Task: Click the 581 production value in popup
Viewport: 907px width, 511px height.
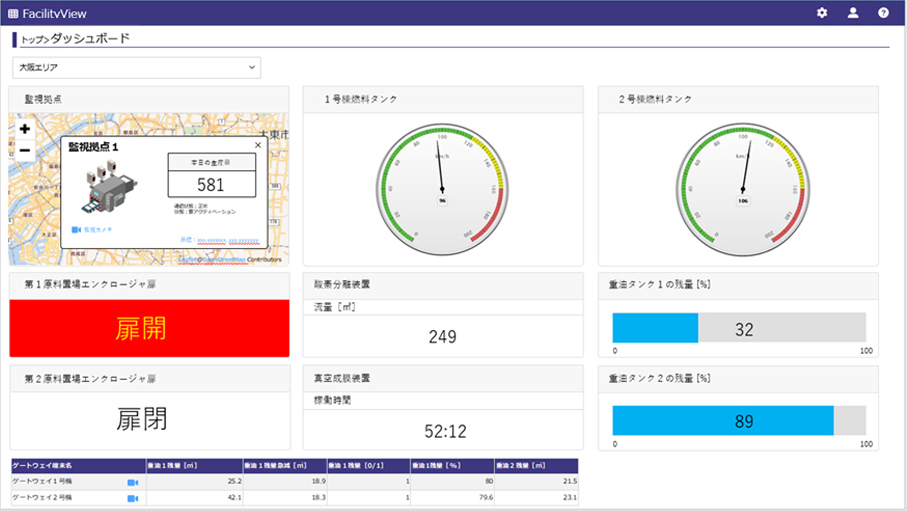Action: click(211, 185)
